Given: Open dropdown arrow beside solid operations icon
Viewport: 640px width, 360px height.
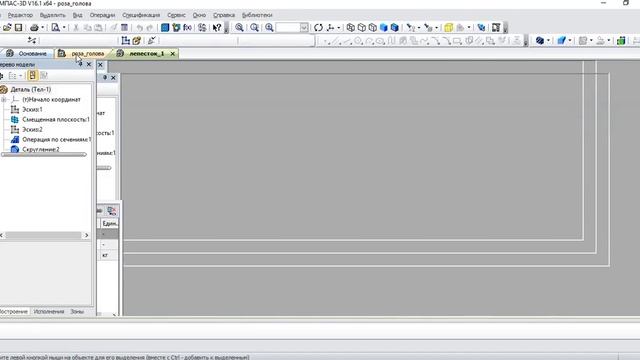Looking at the screenshot, I should [548, 40].
